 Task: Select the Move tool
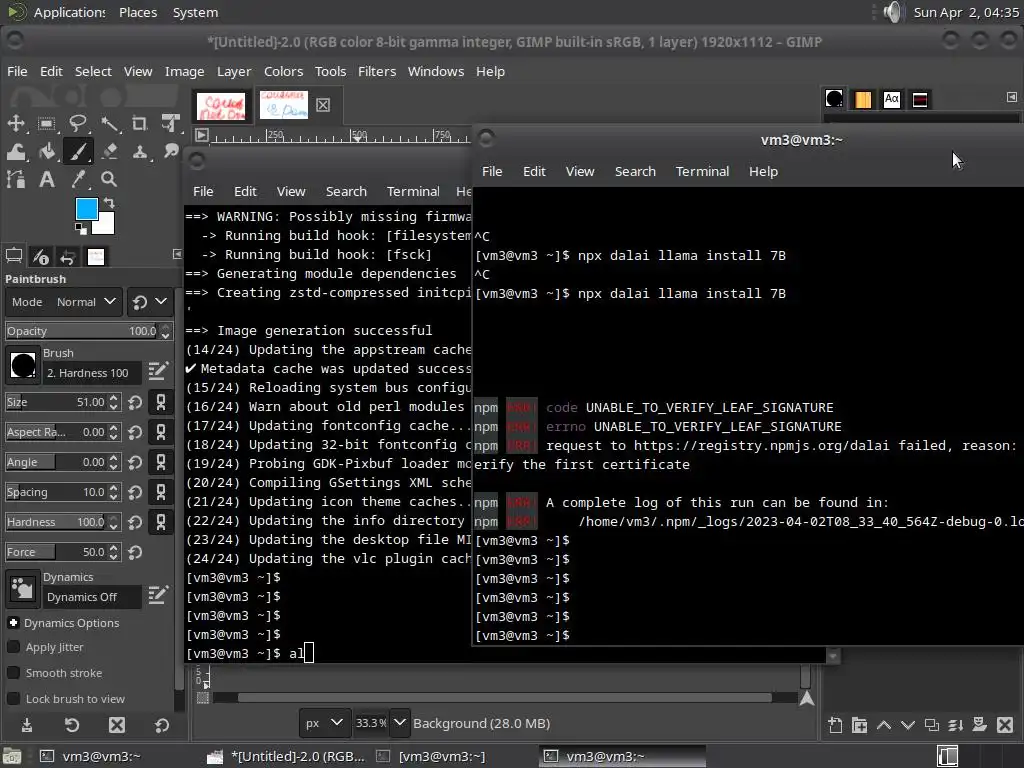(x=16, y=123)
